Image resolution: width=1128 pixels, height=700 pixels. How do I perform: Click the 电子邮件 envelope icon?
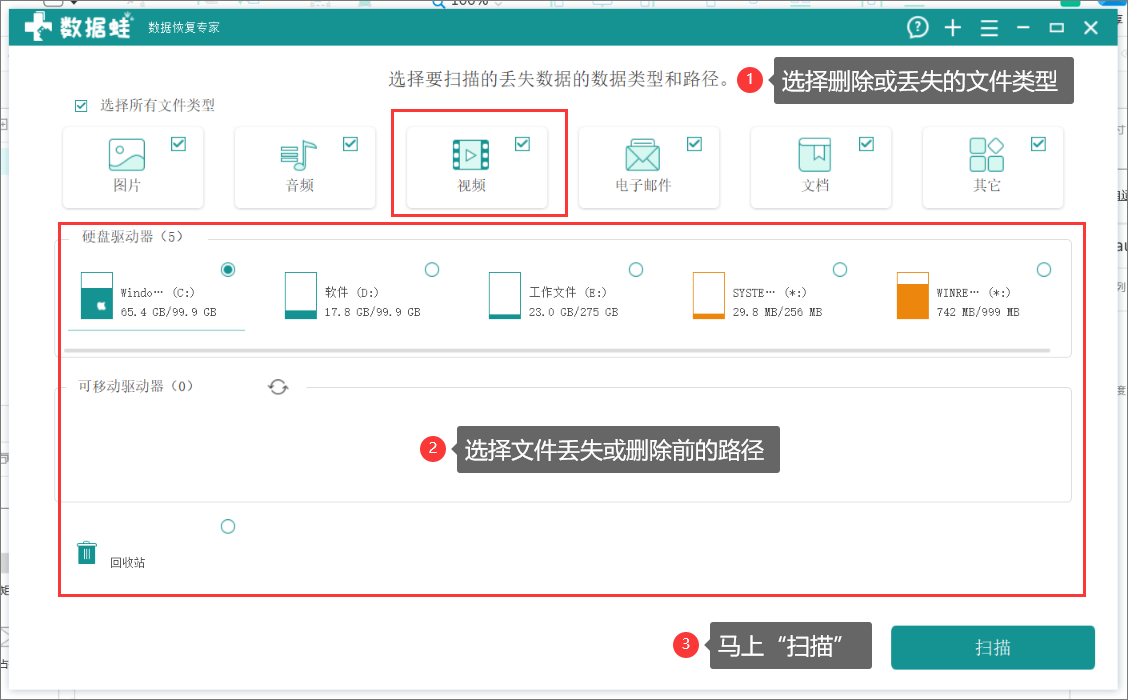[642, 155]
